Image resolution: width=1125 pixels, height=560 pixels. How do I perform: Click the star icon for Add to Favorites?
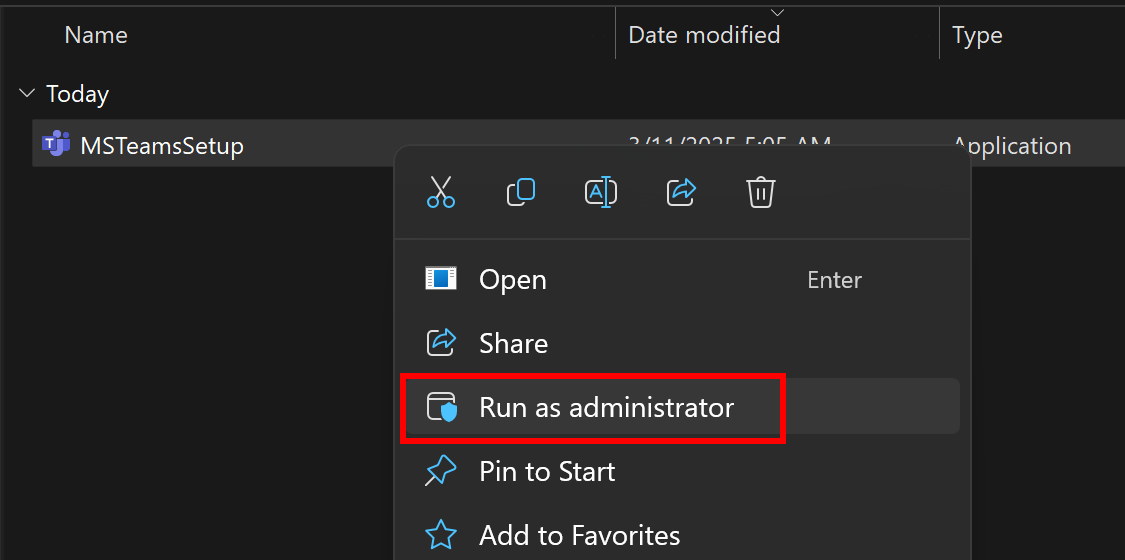(x=441, y=535)
